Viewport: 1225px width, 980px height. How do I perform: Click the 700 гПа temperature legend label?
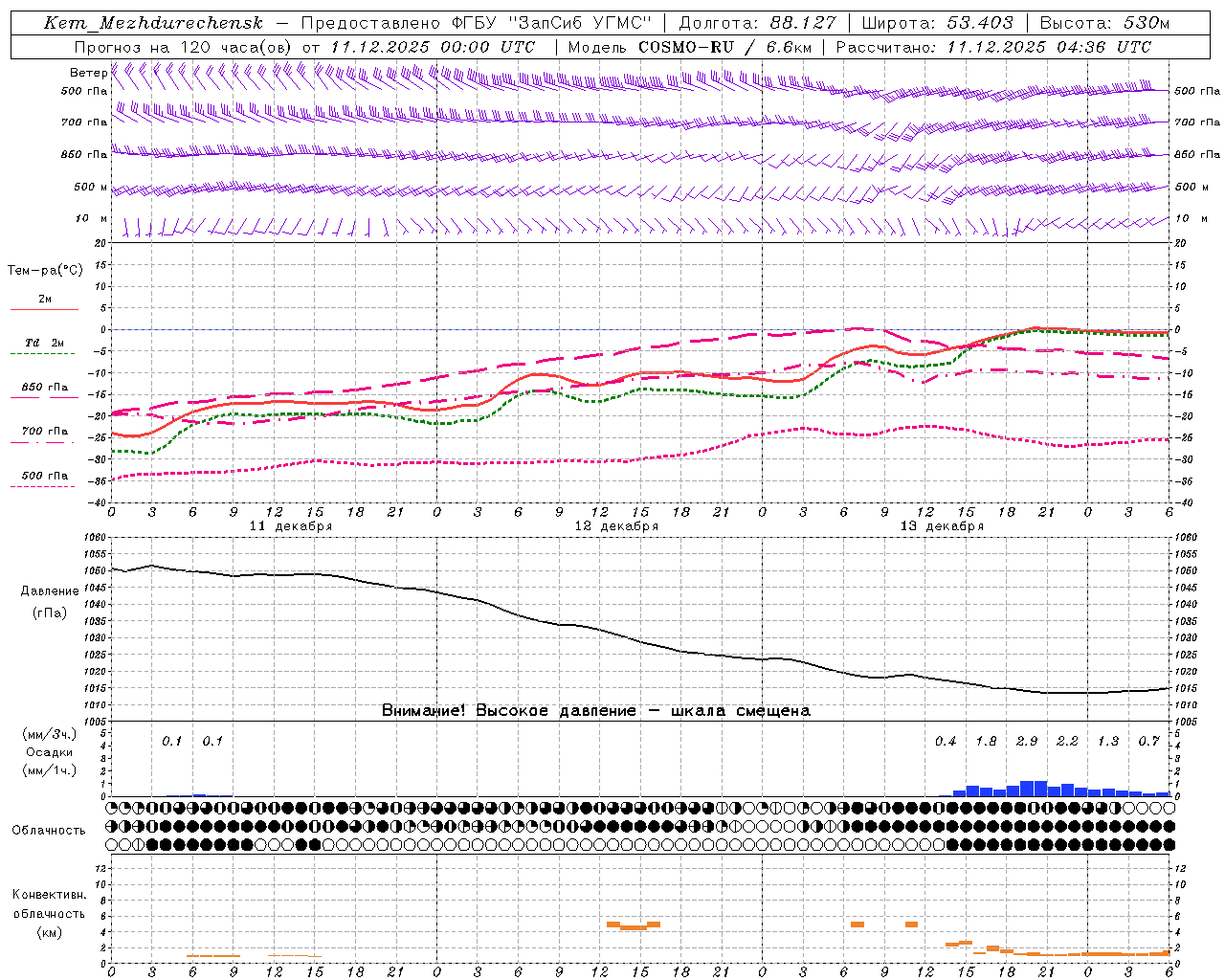pos(44,432)
